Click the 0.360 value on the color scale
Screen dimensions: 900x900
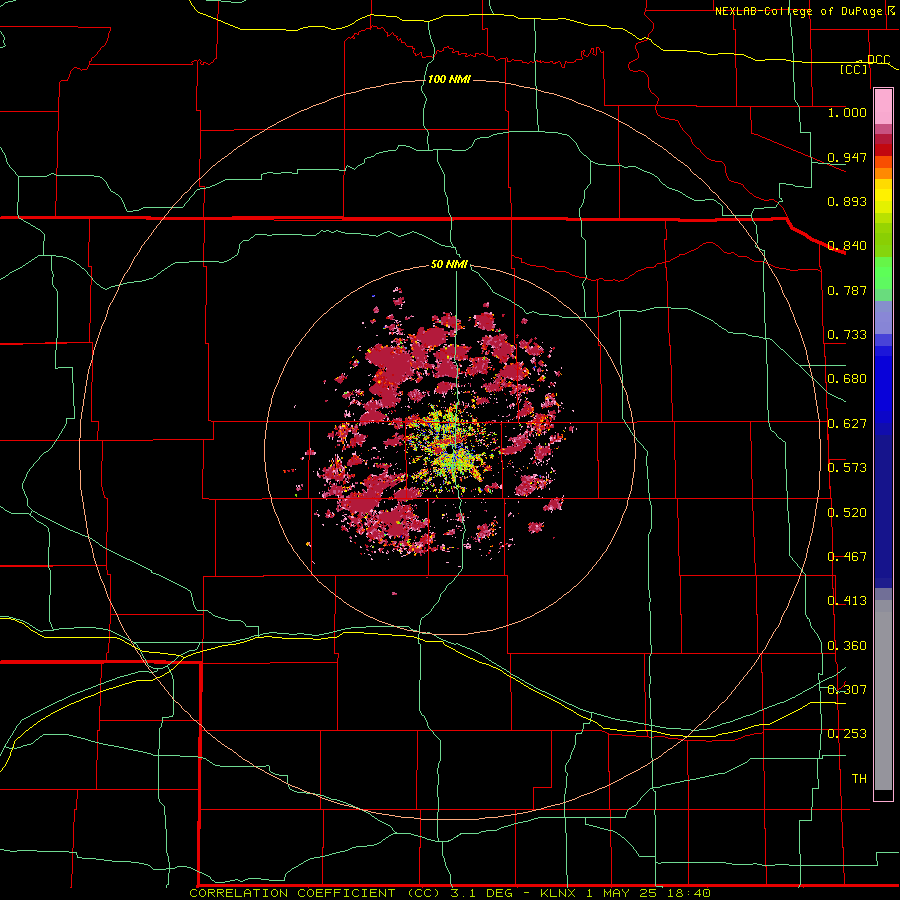point(847,646)
